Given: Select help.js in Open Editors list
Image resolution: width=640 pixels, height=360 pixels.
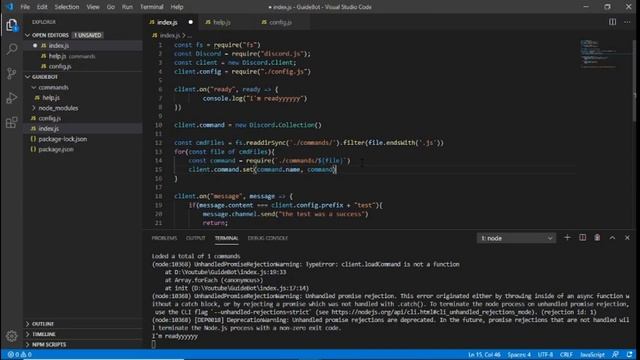Looking at the screenshot, I should point(83,56).
